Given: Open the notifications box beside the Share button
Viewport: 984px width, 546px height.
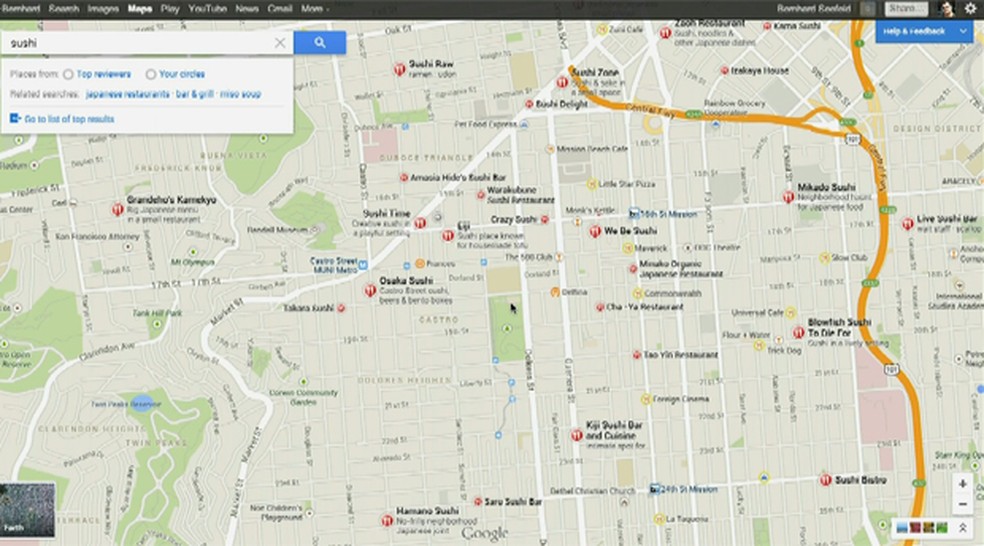Looking at the screenshot, I should point(868,9).
